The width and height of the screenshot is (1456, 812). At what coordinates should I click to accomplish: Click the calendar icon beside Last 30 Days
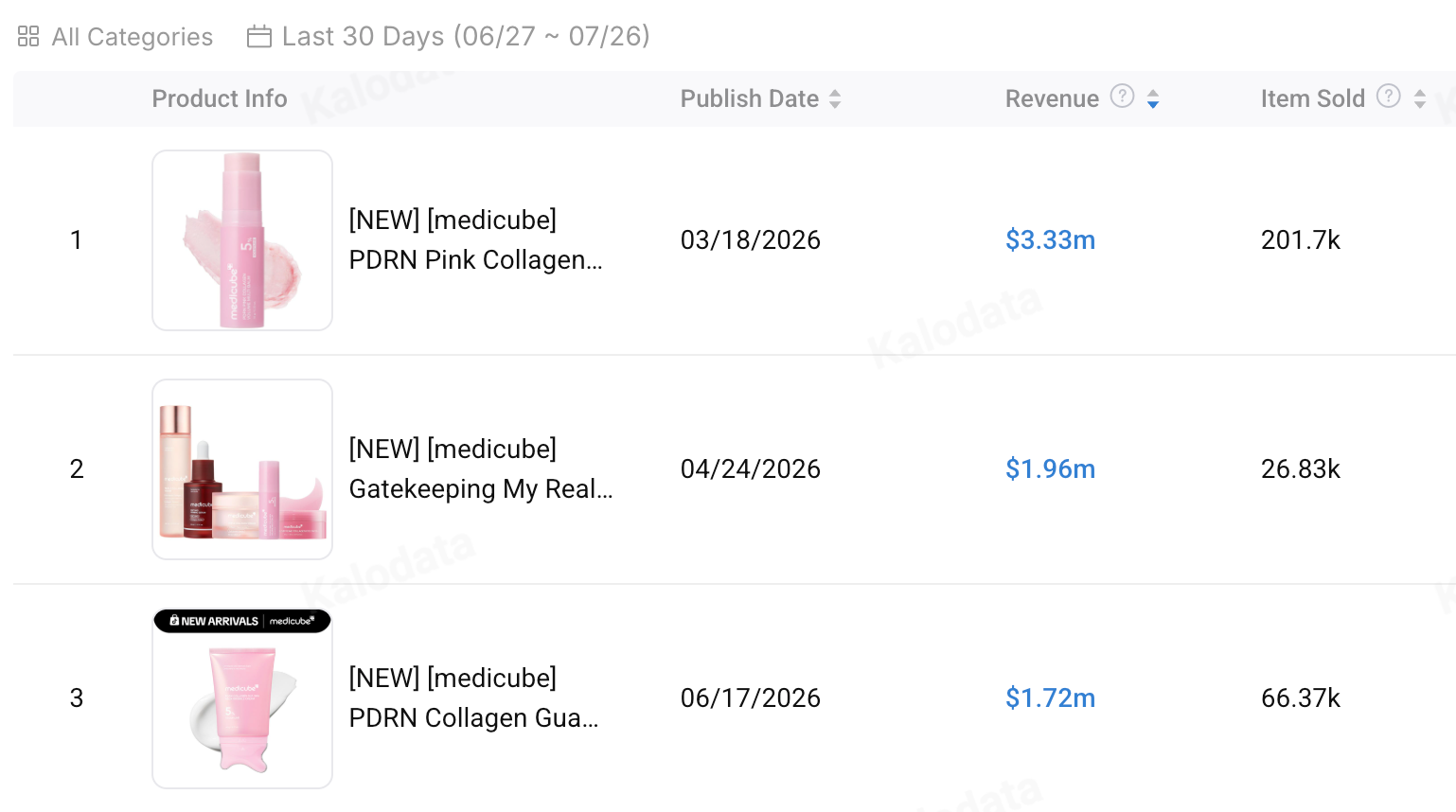click(258, 36)
